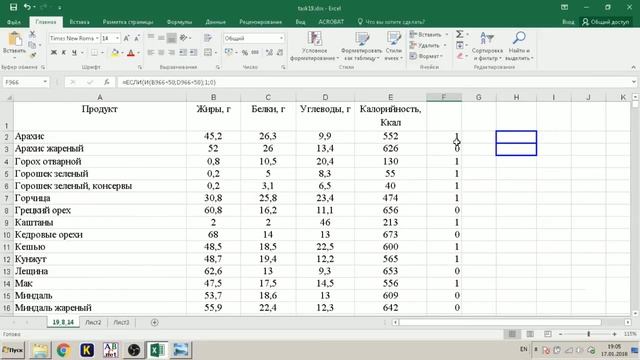640x360 pixels.
Task: Click the Cut scissors icon
Action: tap(32, 34)
